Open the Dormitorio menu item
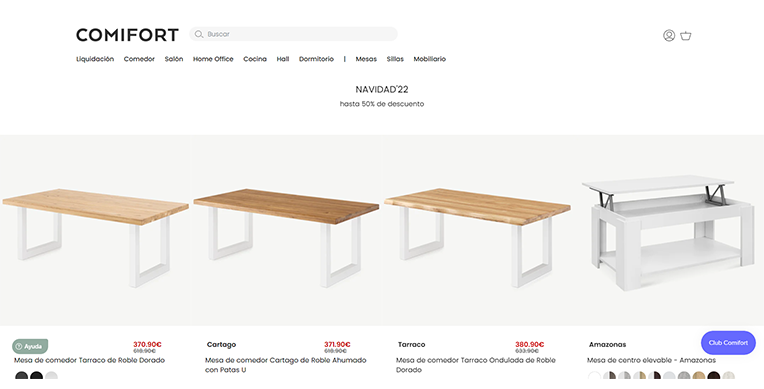This screenshot has height=389, width=764. coord(316,59)
